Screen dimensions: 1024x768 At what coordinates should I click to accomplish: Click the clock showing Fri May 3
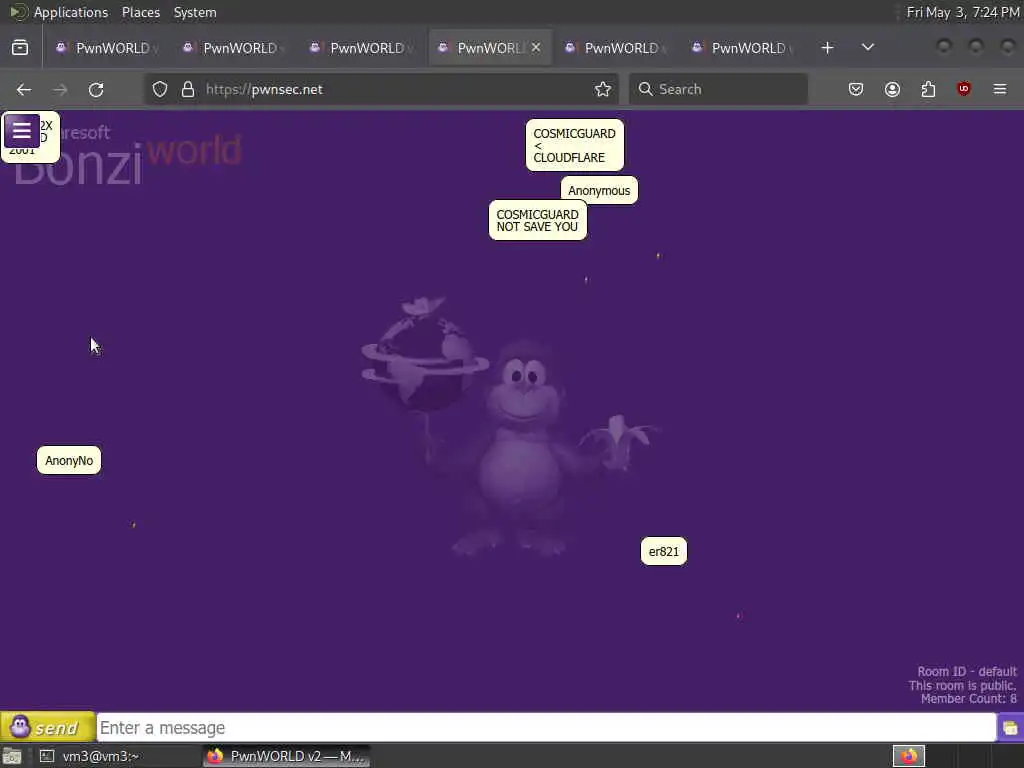point(963,12)
